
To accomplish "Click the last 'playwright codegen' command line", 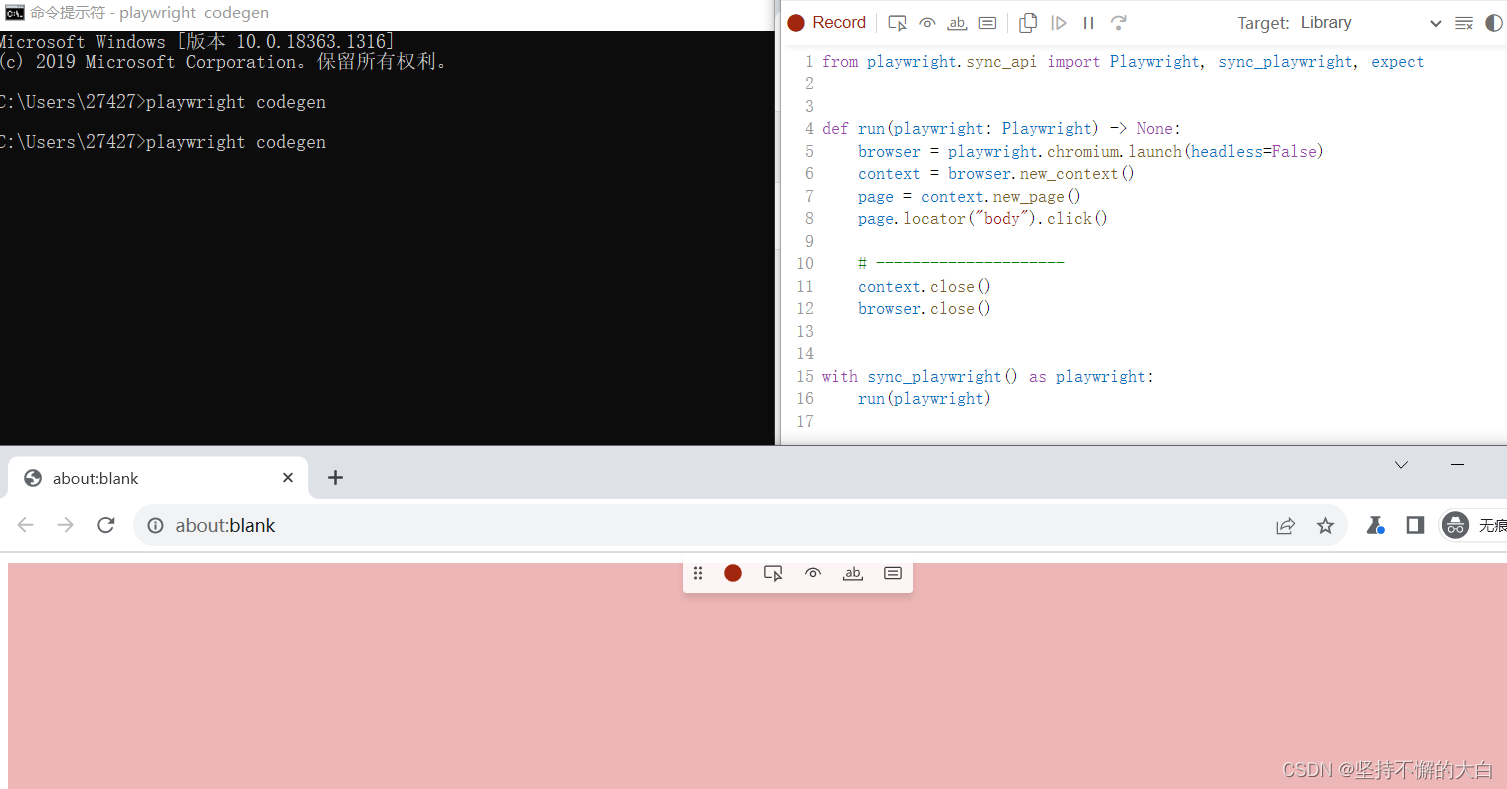I will 163,142.
